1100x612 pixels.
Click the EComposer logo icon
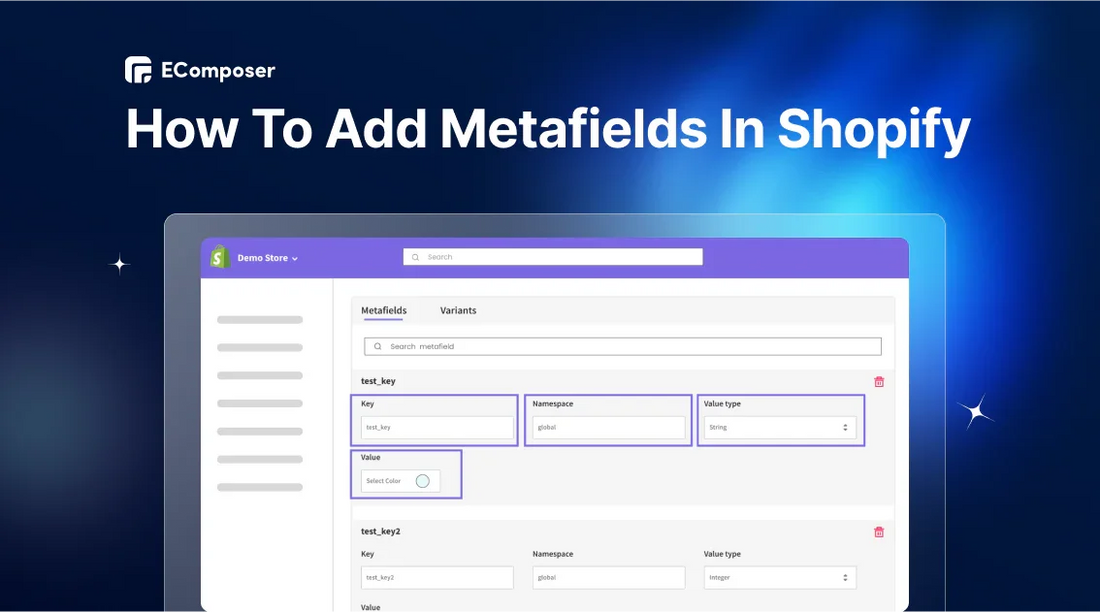tap(138, 70)
